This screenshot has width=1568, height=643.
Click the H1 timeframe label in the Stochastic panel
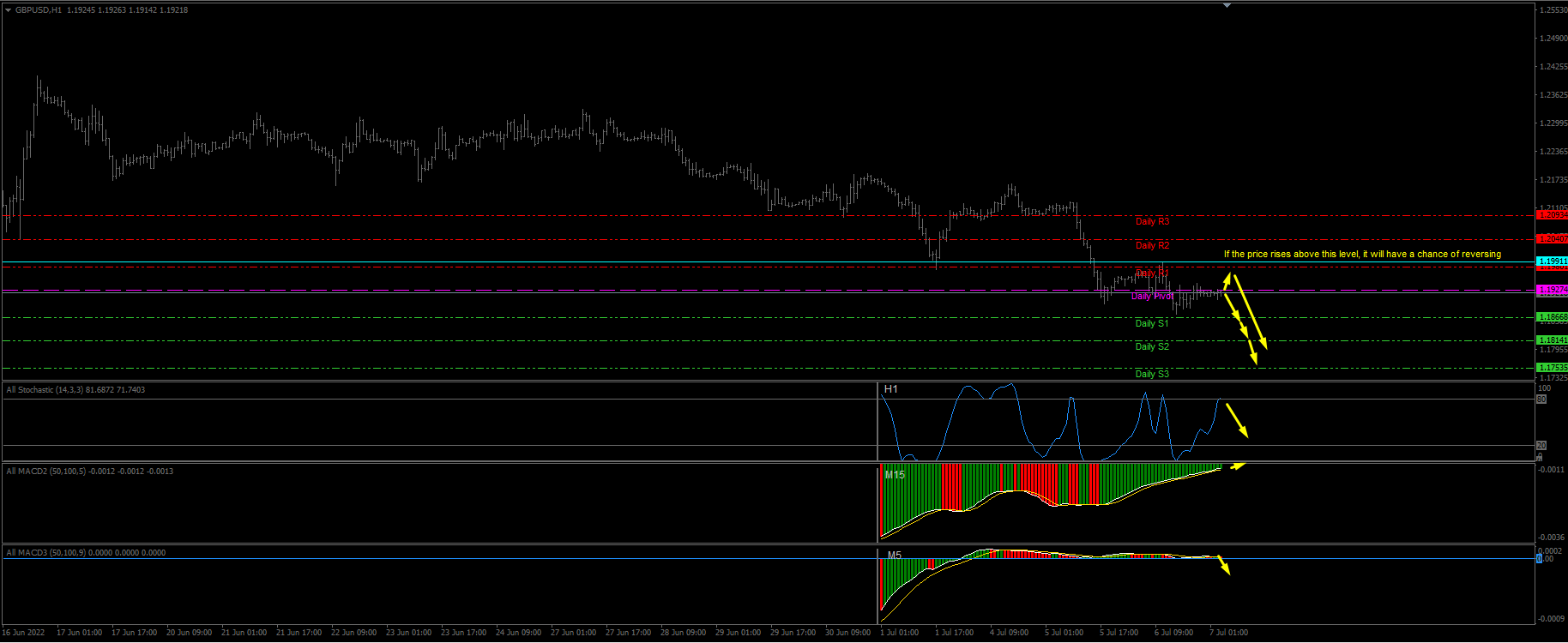891,389
